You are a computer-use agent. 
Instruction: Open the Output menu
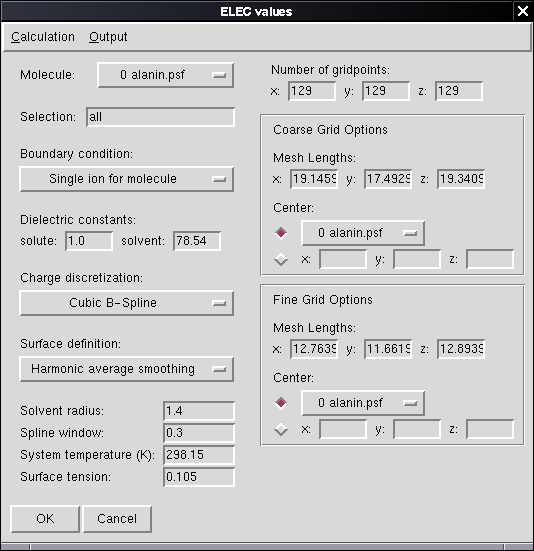coord(108,37)
